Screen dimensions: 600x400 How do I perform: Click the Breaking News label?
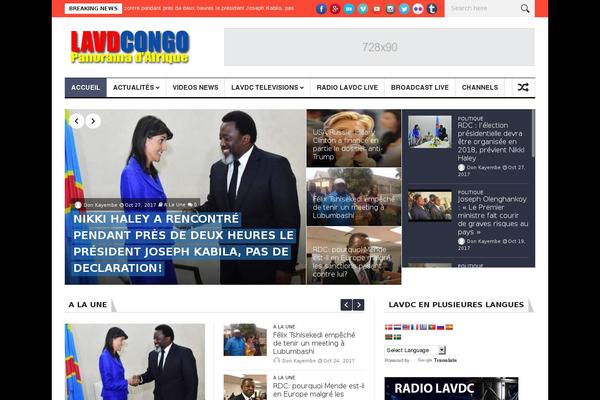(93, 8)
